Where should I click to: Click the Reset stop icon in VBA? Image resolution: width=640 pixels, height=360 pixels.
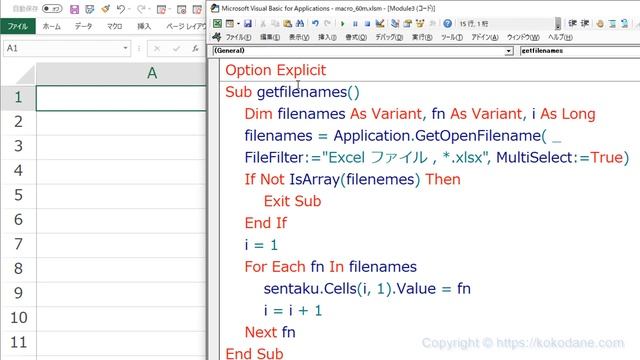tap(367, 24)
